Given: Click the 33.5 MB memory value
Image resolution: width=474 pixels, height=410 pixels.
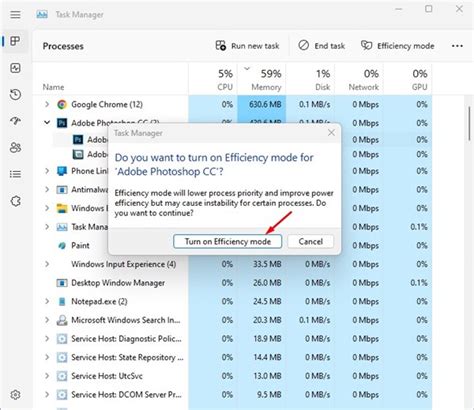Looking at the screenshot, I should [267, 264].
